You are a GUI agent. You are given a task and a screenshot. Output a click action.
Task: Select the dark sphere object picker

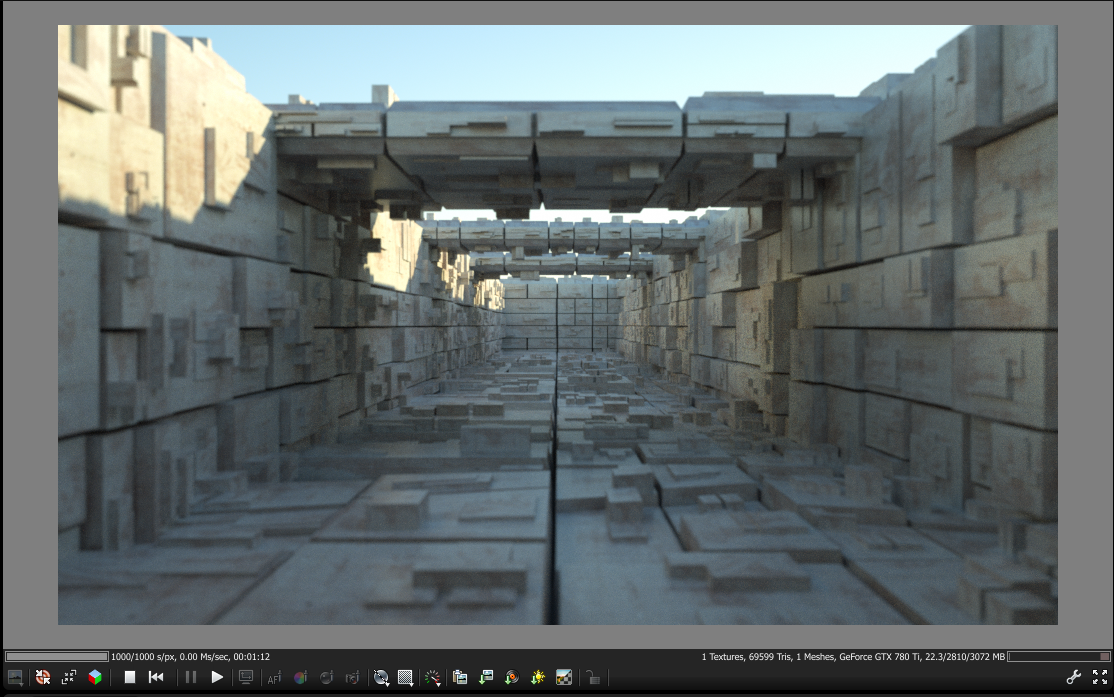pyautogui.click(x=326, y=678)
